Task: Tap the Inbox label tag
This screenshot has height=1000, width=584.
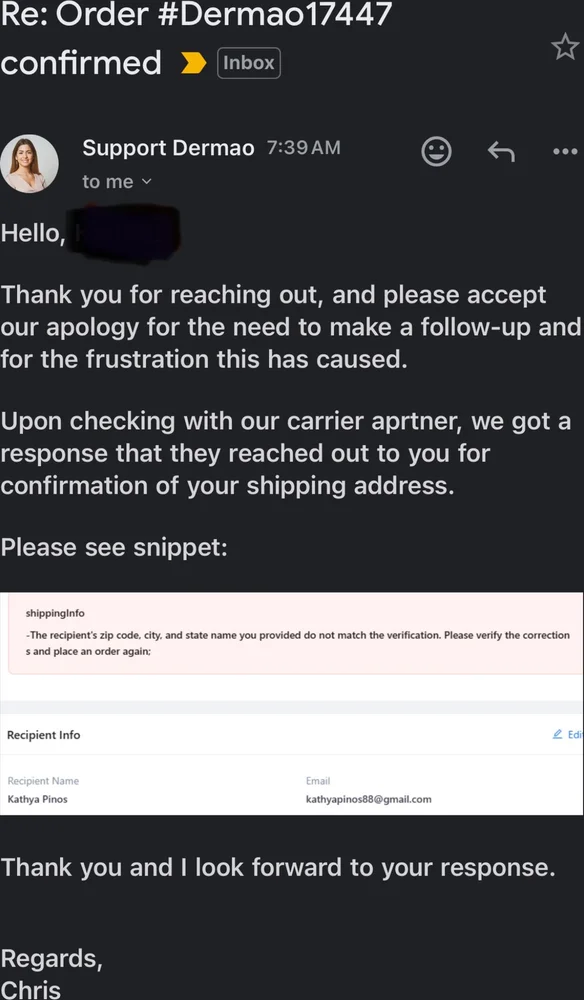Action: coord(249,63)
